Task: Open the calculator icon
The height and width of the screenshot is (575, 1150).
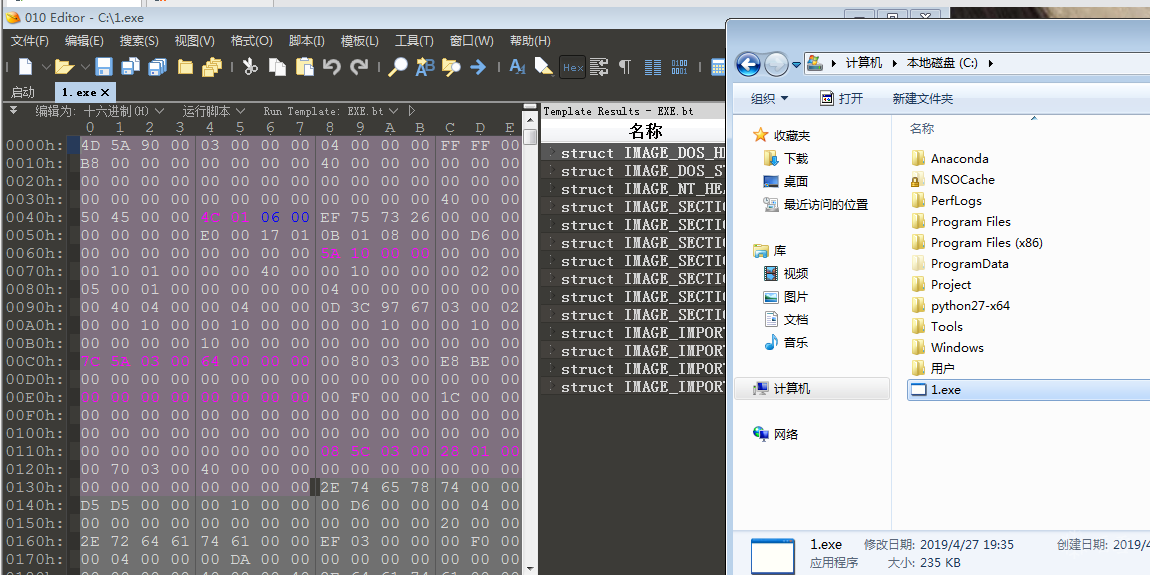Action: click(x=718, y=67)
